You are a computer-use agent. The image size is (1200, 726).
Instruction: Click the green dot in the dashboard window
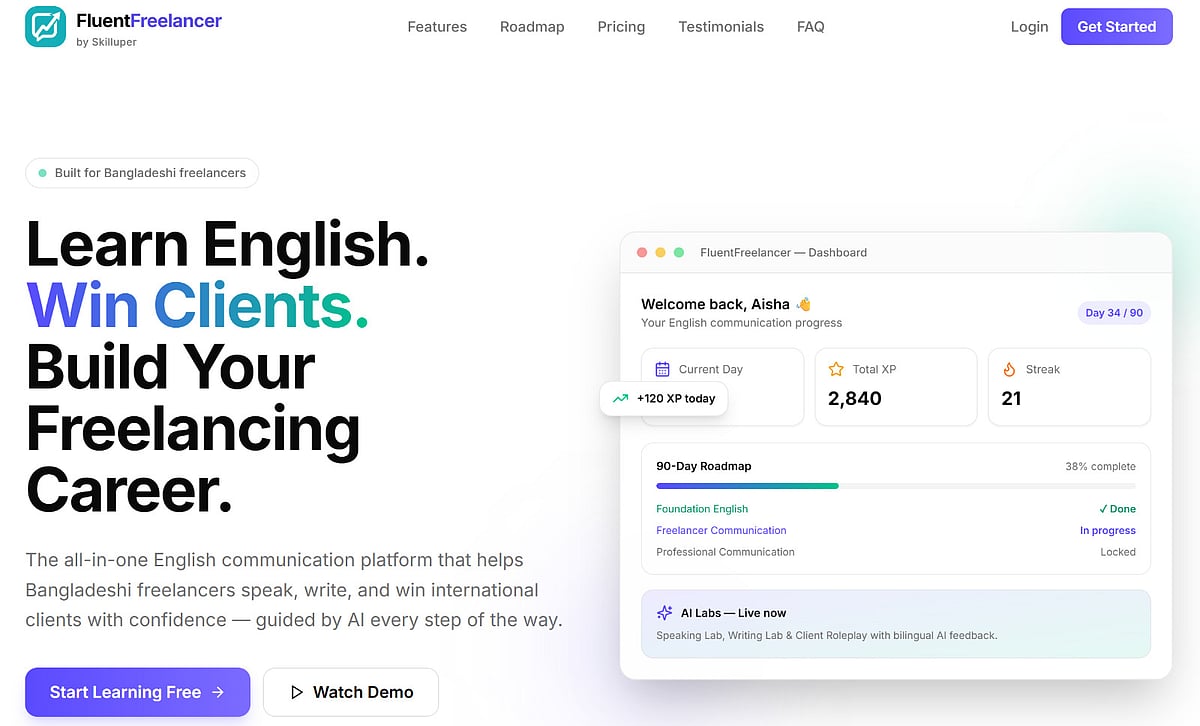click(x=678, y=253)
